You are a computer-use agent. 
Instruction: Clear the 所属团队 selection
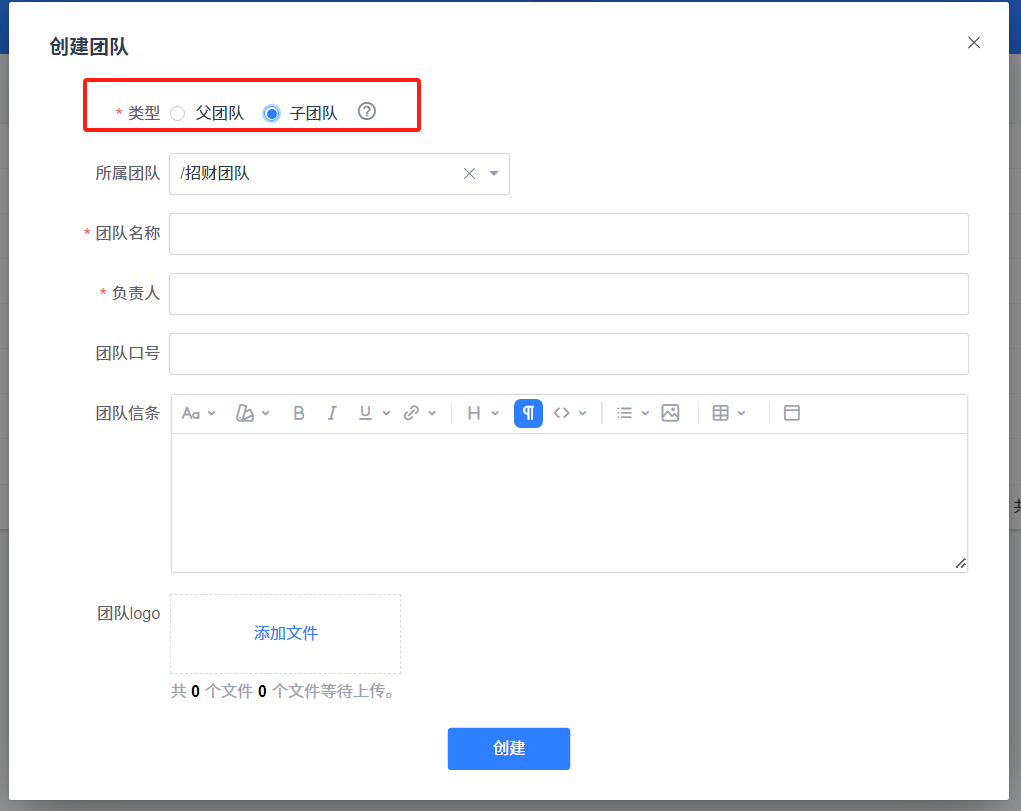pos(469,174)
